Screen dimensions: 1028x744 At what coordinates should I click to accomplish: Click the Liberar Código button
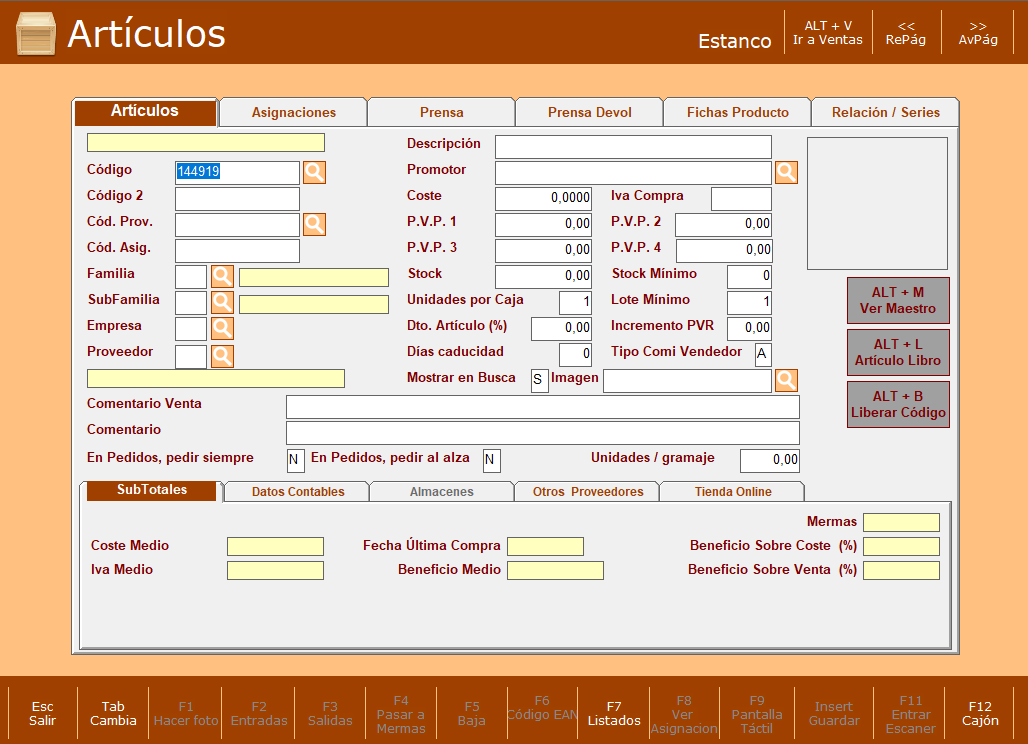click(898, 404)
